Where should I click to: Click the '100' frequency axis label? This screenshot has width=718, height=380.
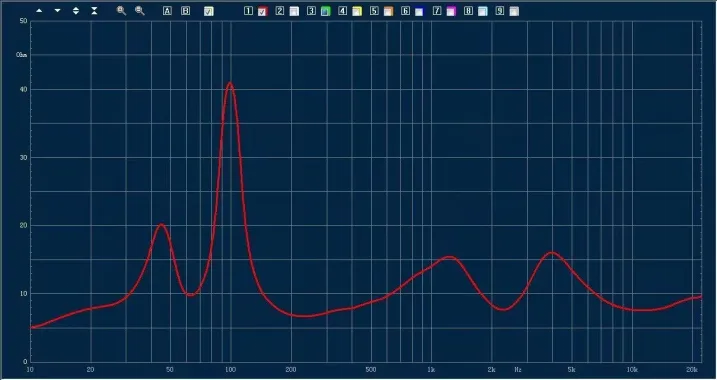pyautogui.click(x=230, y=369)
